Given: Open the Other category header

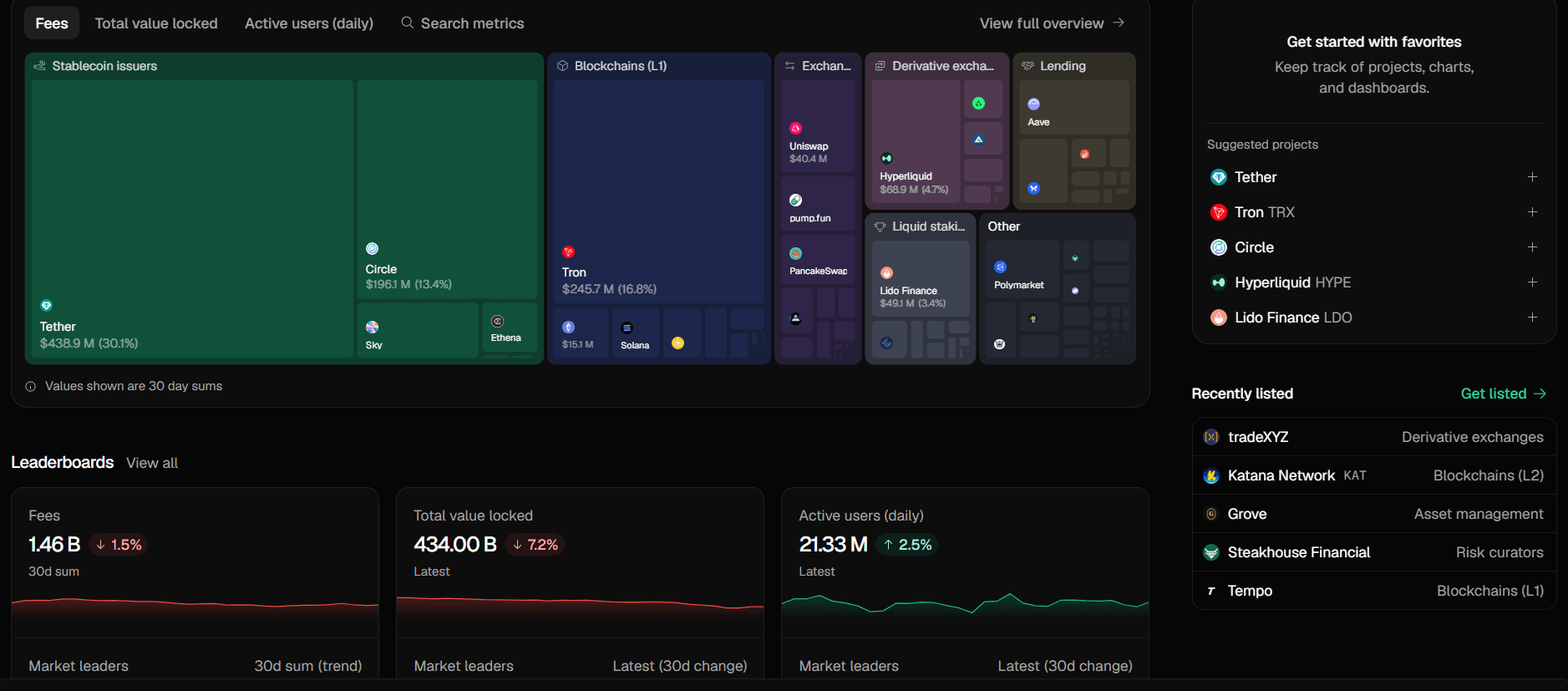Looking at the screenshot, I should pos(1004,226).
